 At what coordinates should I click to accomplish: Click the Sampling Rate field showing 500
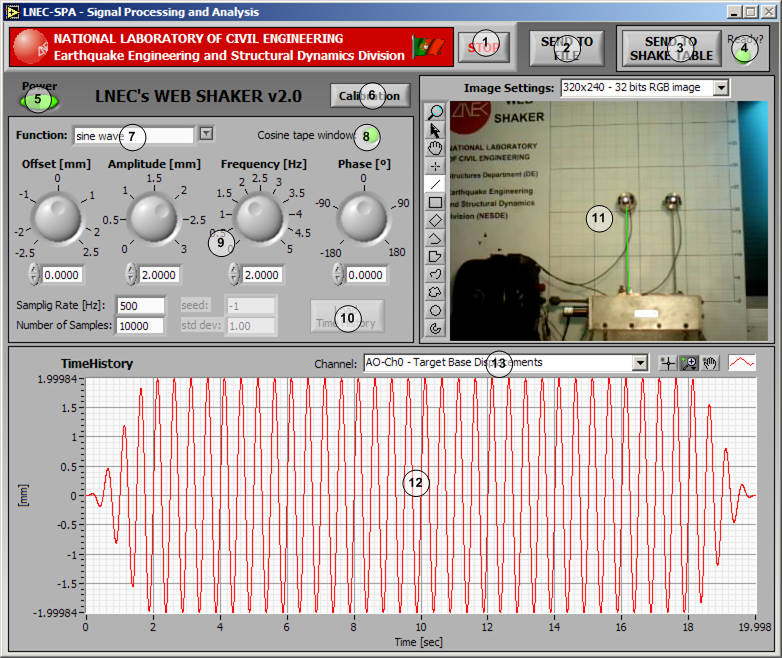(x=140, y=306)
